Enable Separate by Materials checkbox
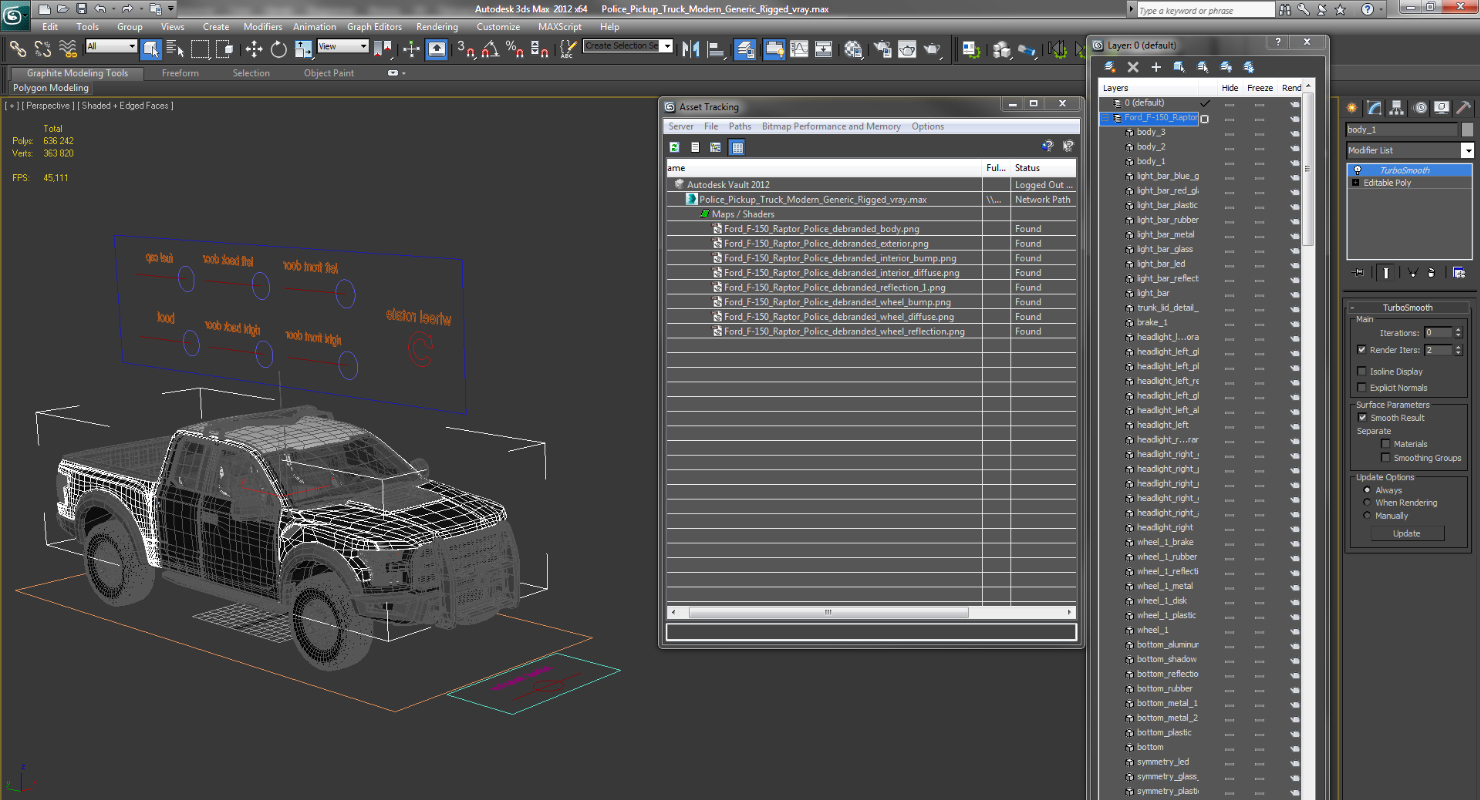This screenshot has width=1480, height=800. pyautogui.click(x=1385, y=444)
